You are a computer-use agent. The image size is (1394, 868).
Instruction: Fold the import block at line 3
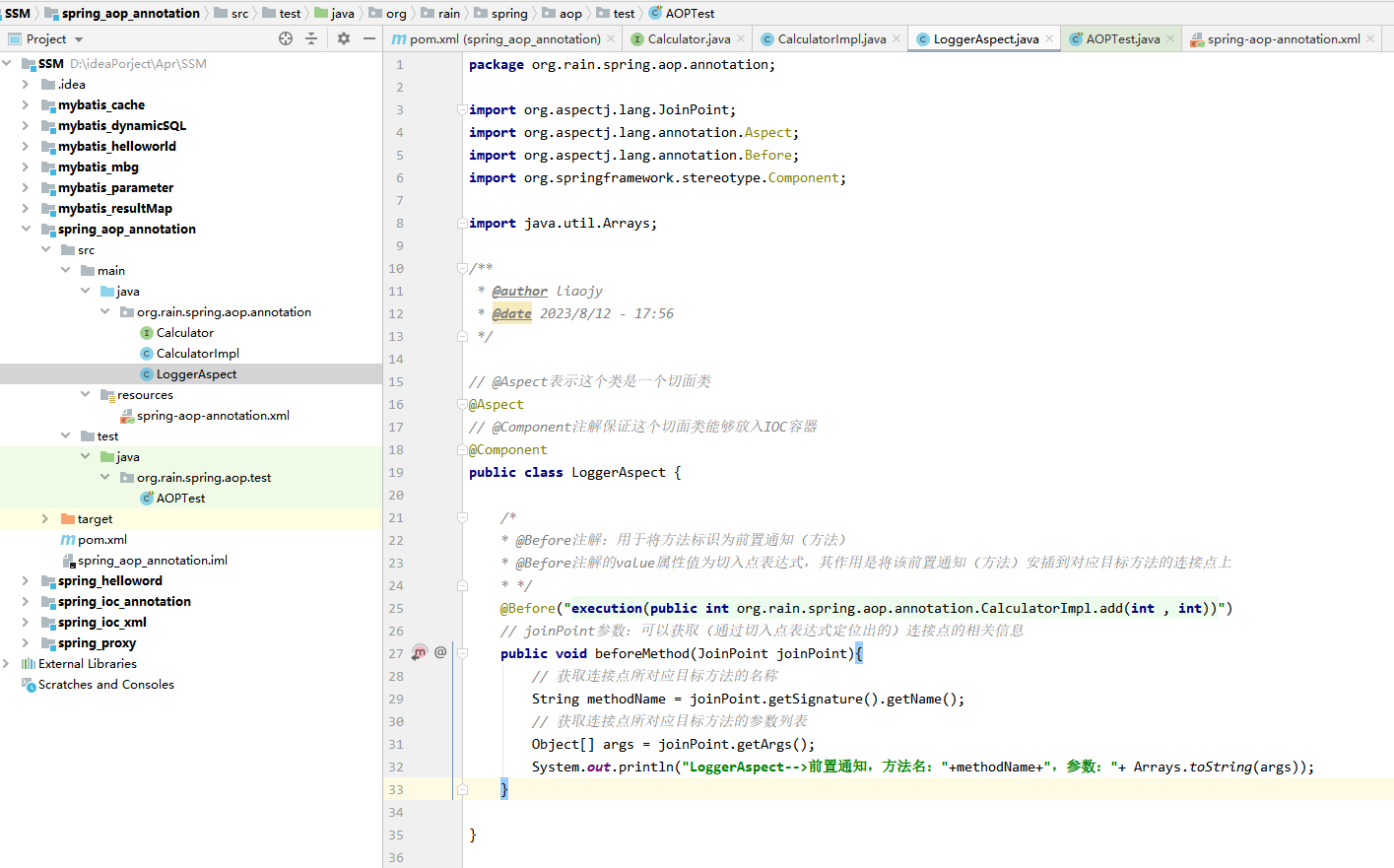(x=462, y=109)
